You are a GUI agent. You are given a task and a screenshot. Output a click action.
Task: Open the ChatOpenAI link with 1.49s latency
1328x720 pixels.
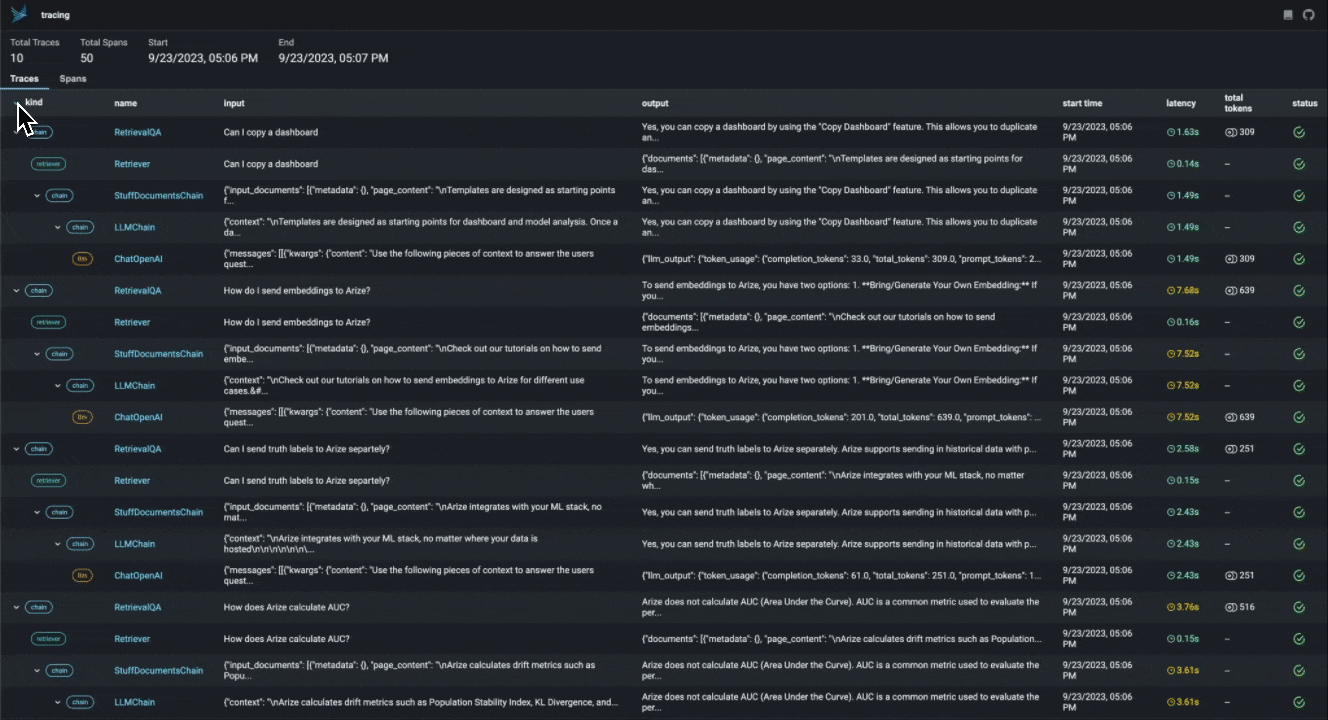pos(138,259)
